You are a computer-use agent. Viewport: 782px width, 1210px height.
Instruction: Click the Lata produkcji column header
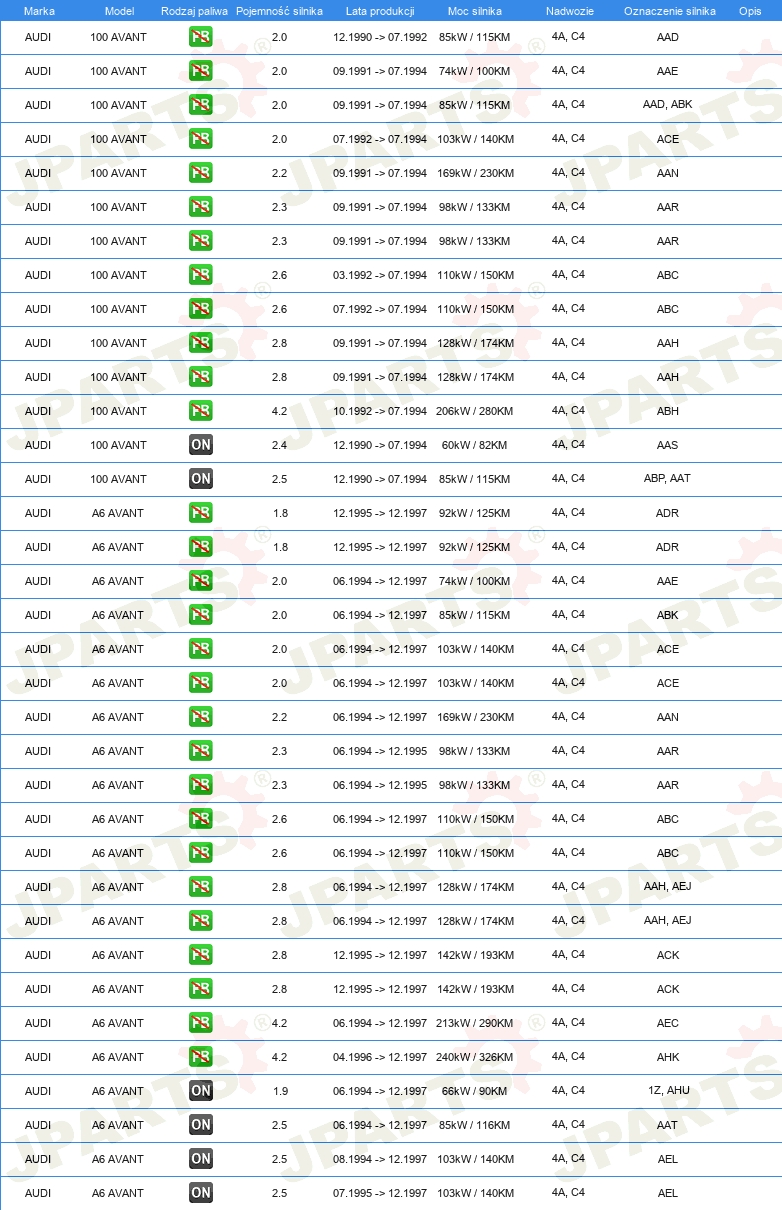(x=380, y=11)
